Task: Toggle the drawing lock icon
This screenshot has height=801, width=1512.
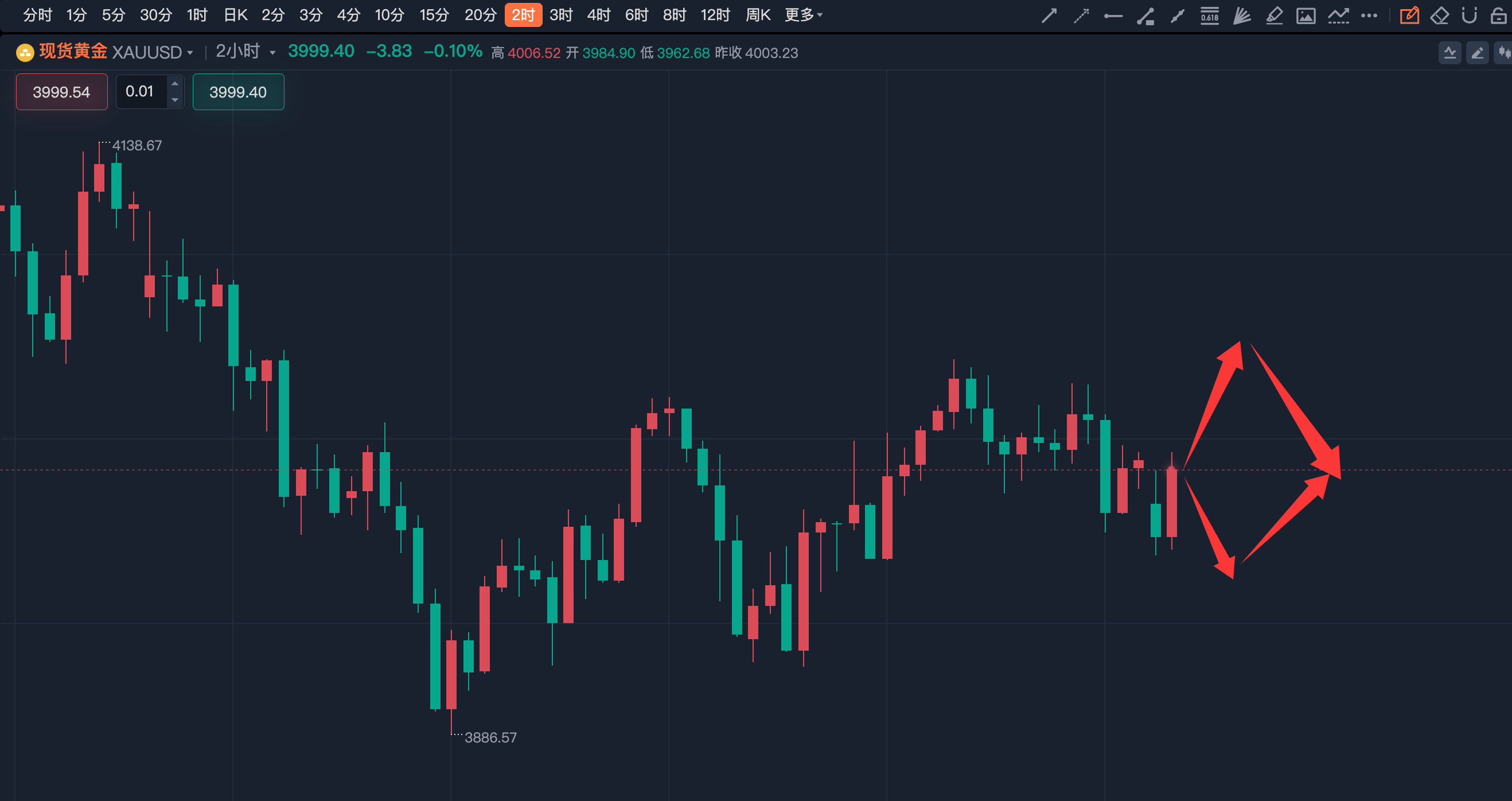Action: point(1498,15)
